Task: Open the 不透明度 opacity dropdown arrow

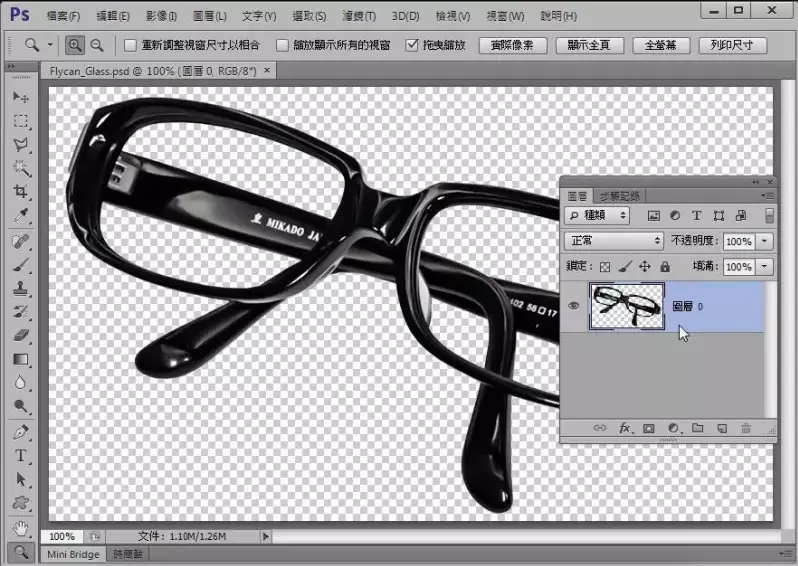Action: 765,241
